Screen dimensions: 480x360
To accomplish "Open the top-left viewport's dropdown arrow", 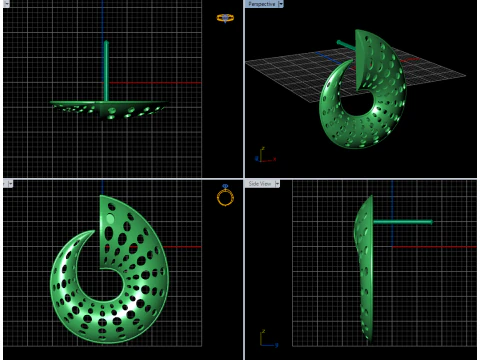I will pyautogui.click(x=6, y=4).
